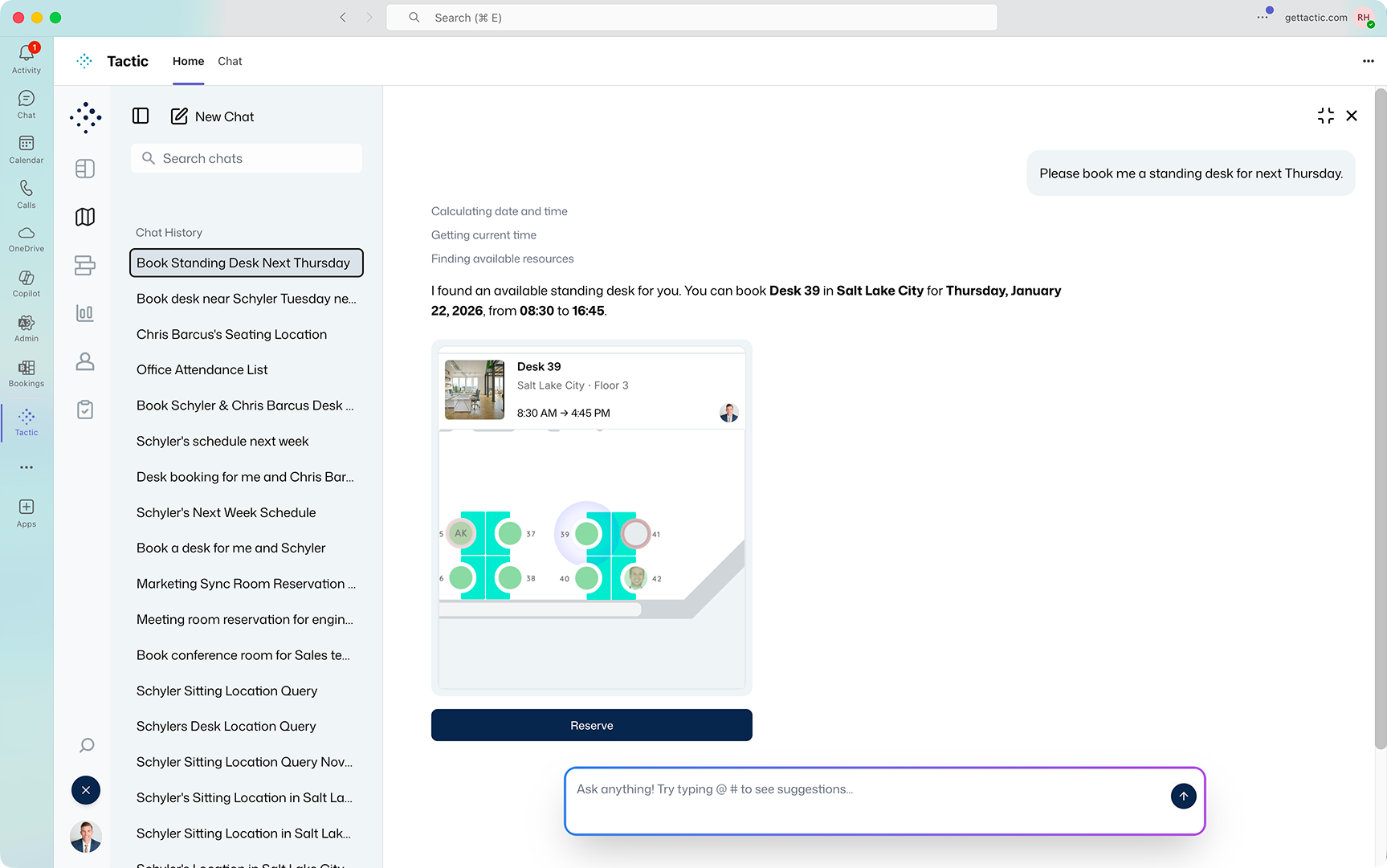Open chat 'Meeting room reservation for engin...'

click(x=247, y=619)
